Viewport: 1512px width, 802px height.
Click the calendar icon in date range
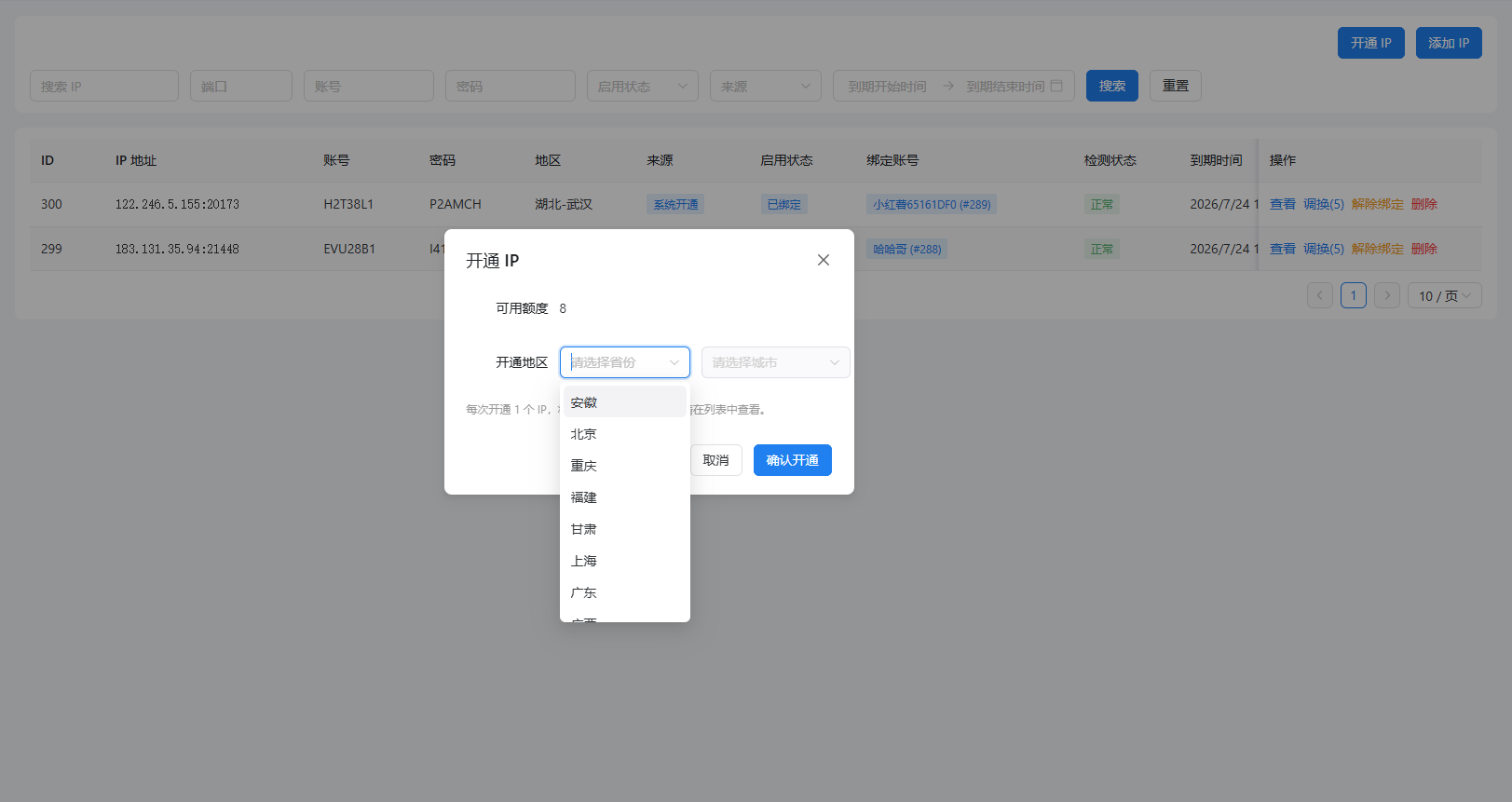(1056, 86)
